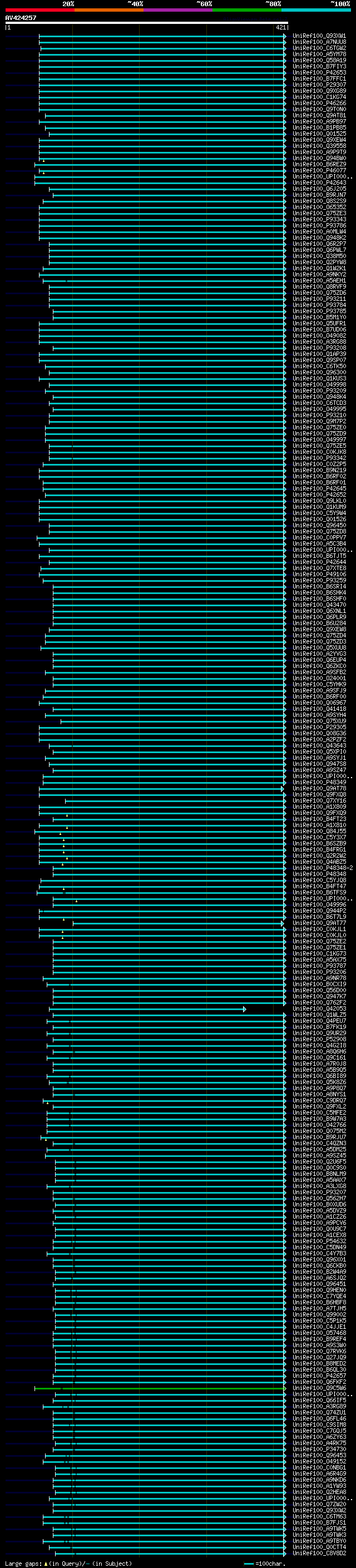Select label UniRef100_B7FFC1

coord(319,78)
